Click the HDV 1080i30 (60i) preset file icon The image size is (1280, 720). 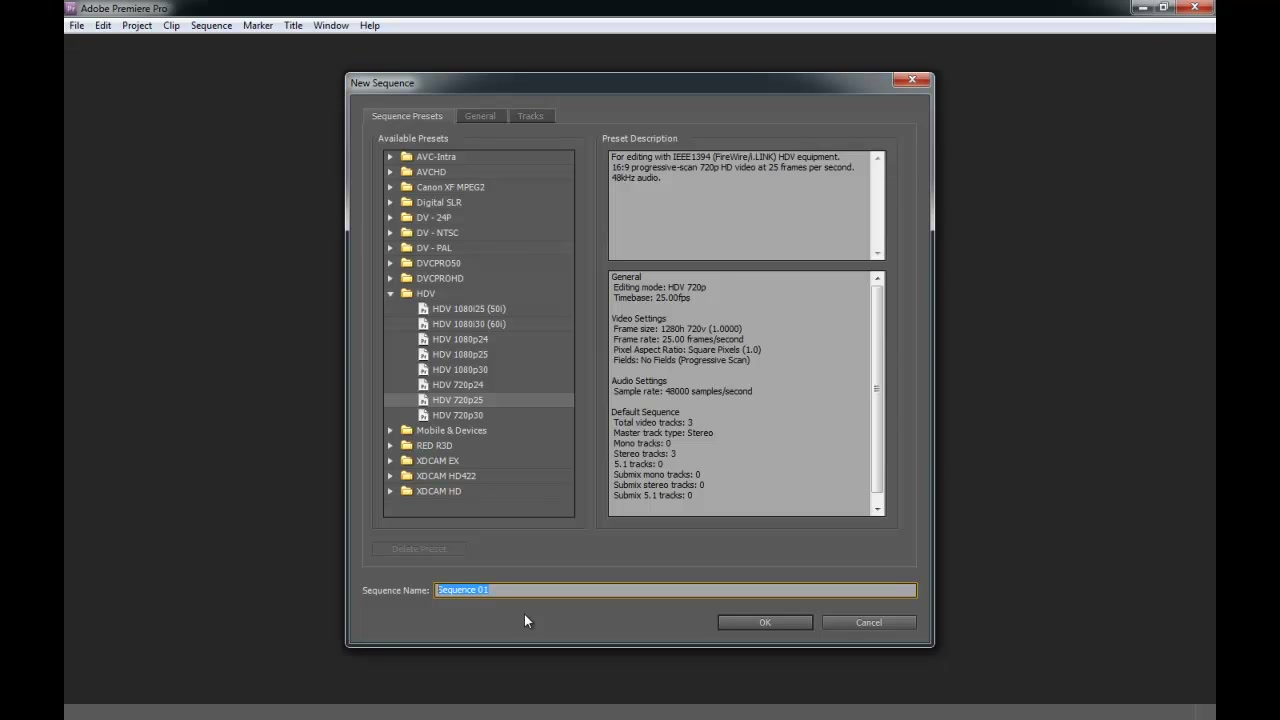[x=423, y=324]
